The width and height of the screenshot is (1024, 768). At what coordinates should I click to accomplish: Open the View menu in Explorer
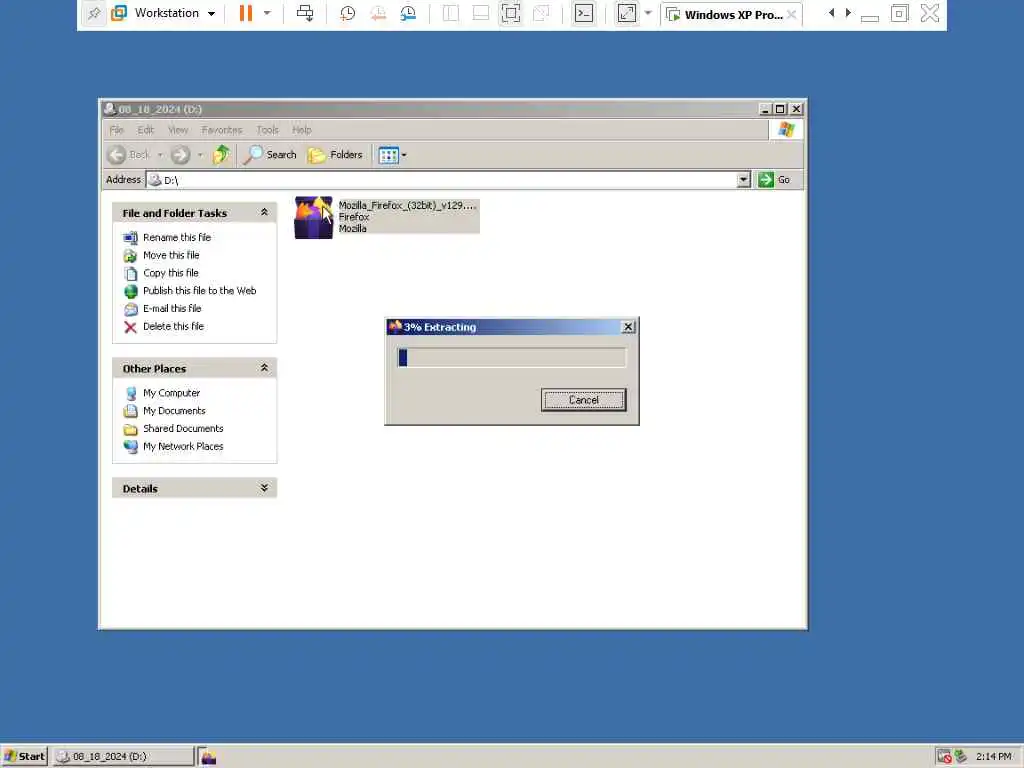[x=178, y=130]
